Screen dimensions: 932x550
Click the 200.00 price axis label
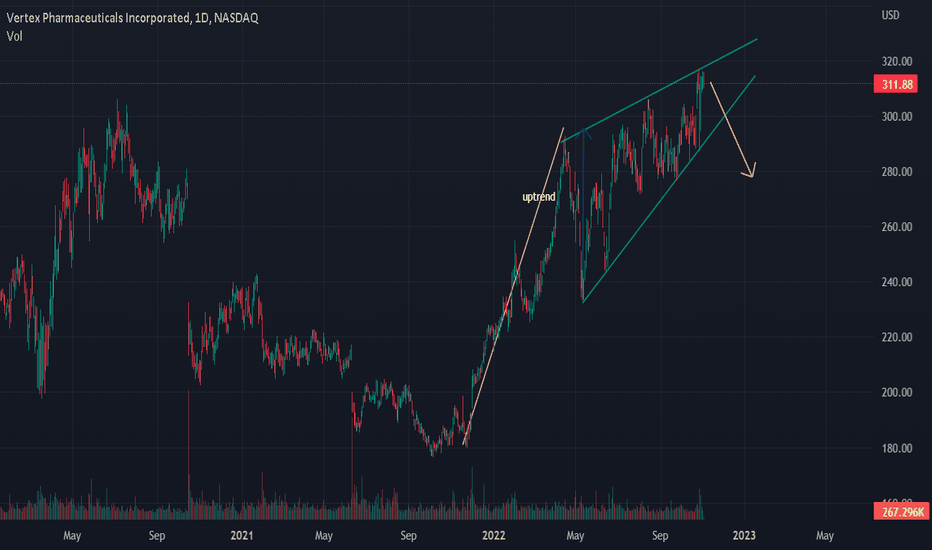tap(897, 392)
